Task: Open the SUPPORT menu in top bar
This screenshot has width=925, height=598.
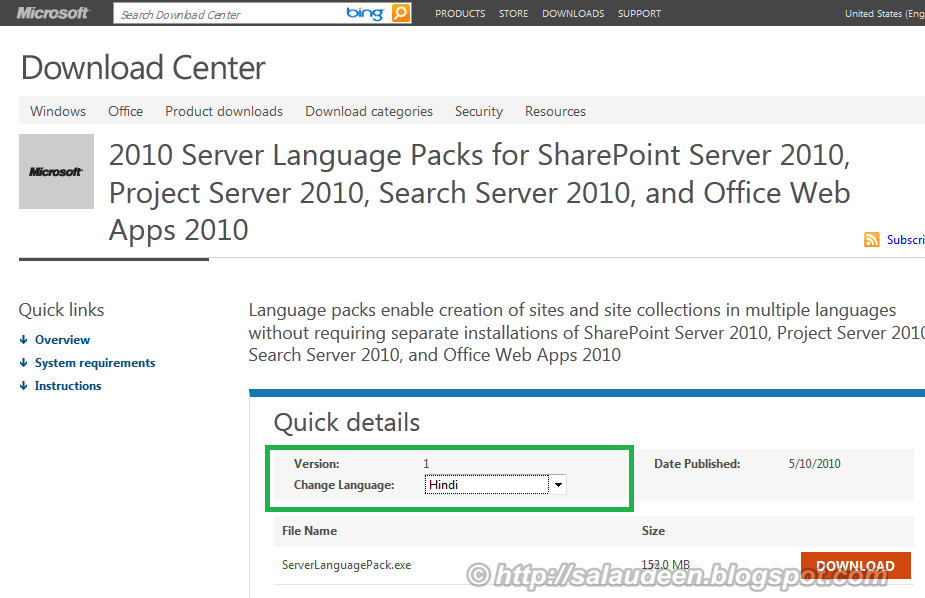Action: coord(639,13)
